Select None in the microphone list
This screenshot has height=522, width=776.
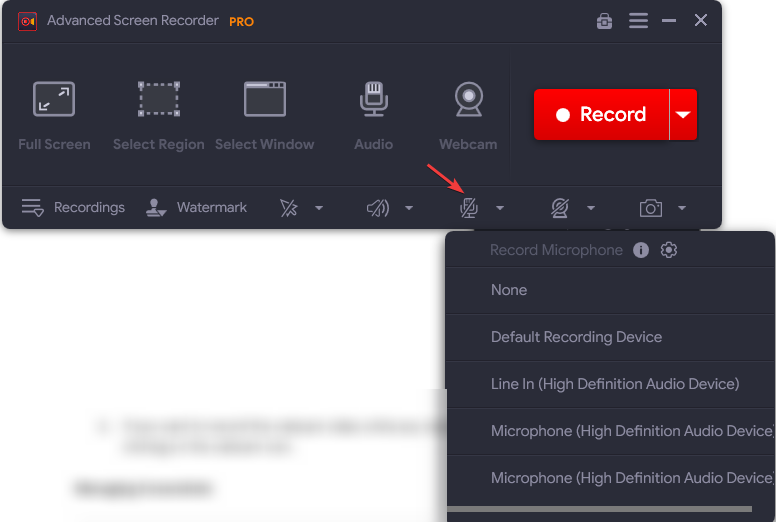point(509,290)
